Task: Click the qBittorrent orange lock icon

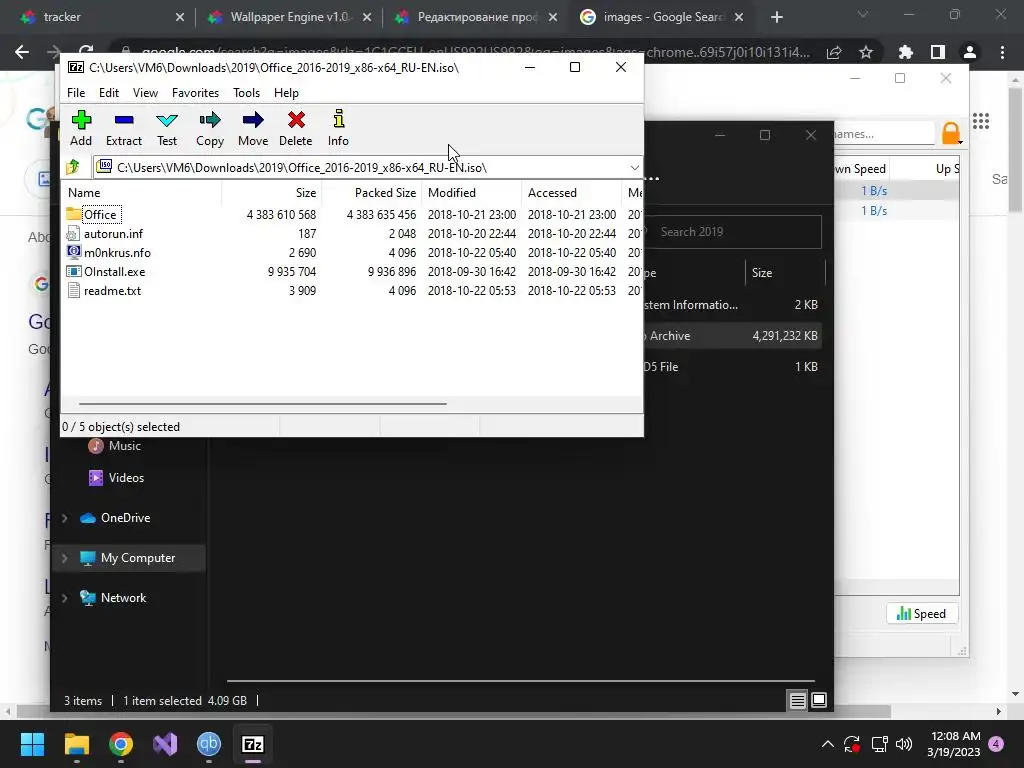Action: 951,133
